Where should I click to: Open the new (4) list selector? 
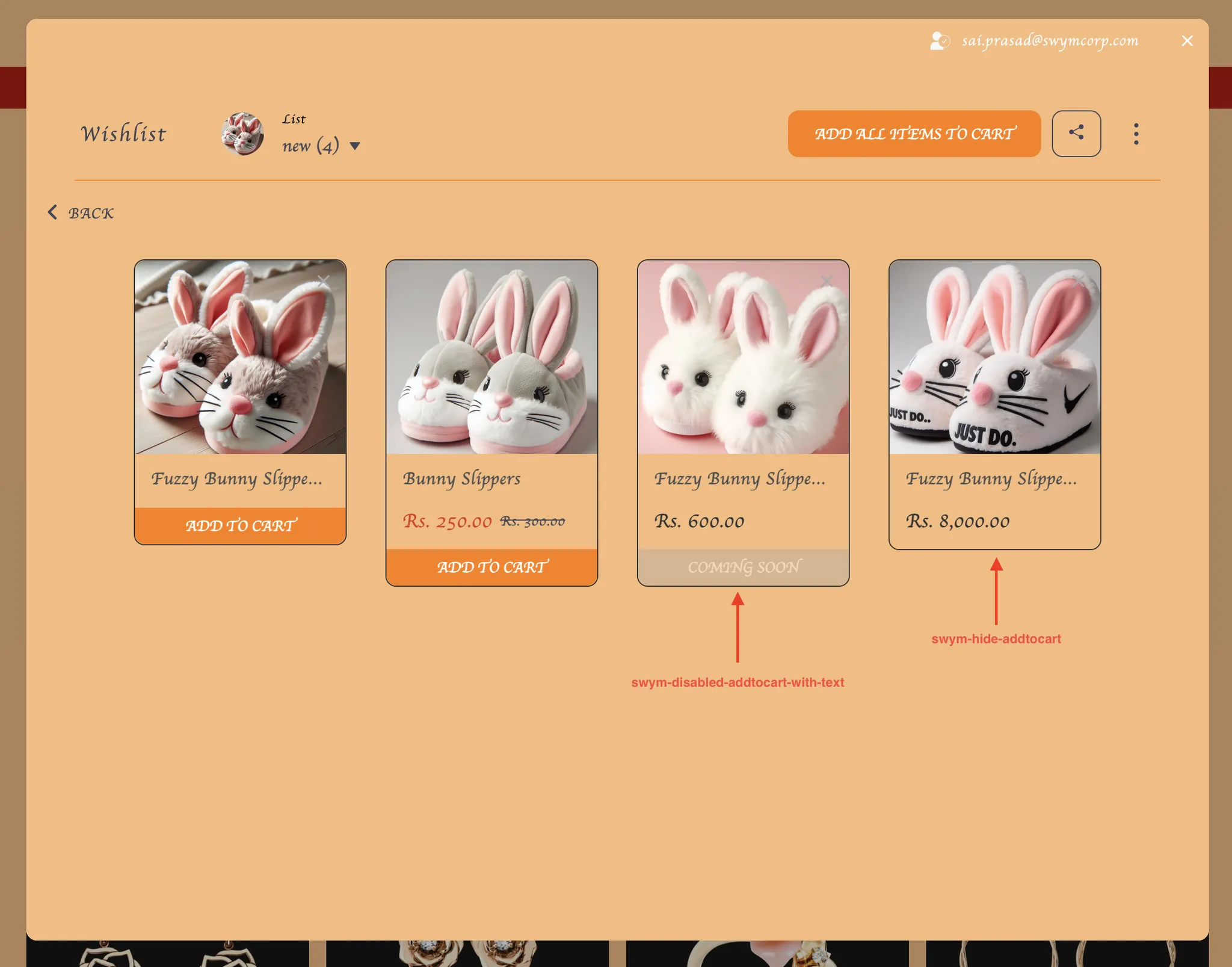[310, 146]
